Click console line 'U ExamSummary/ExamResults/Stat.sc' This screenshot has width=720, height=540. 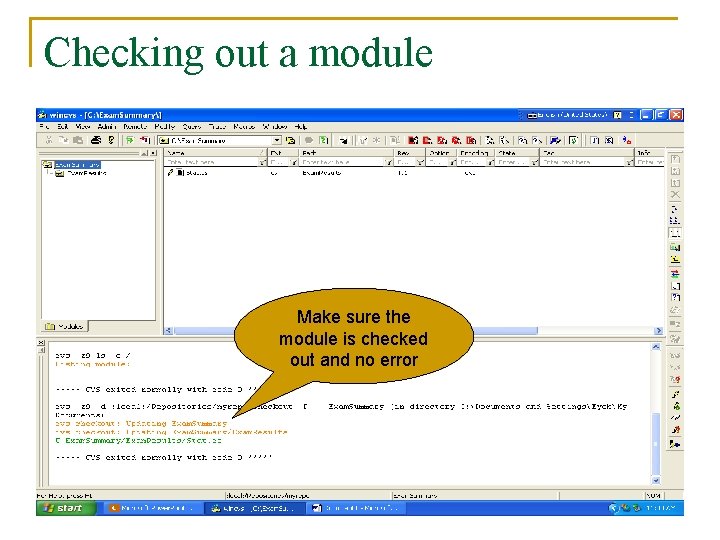pos(138,440)
